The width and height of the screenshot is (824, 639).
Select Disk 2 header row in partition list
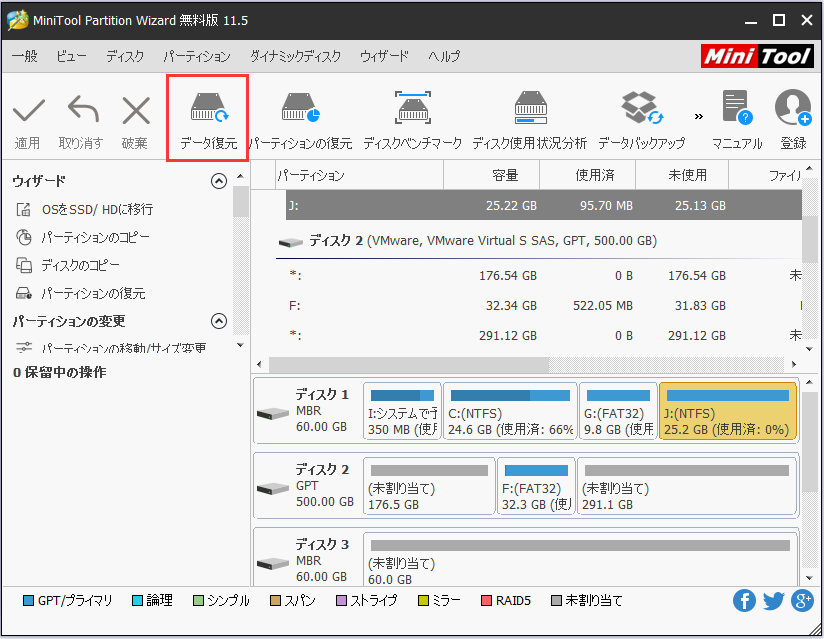[539, 241]
